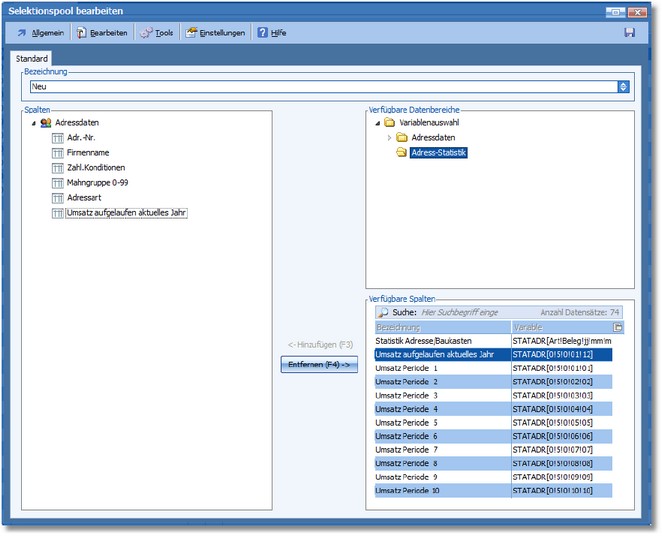Screen dimensions: 662x536
Task: Click the magnifier search icon
Action: pyautogui.click(x=383, y=313)
